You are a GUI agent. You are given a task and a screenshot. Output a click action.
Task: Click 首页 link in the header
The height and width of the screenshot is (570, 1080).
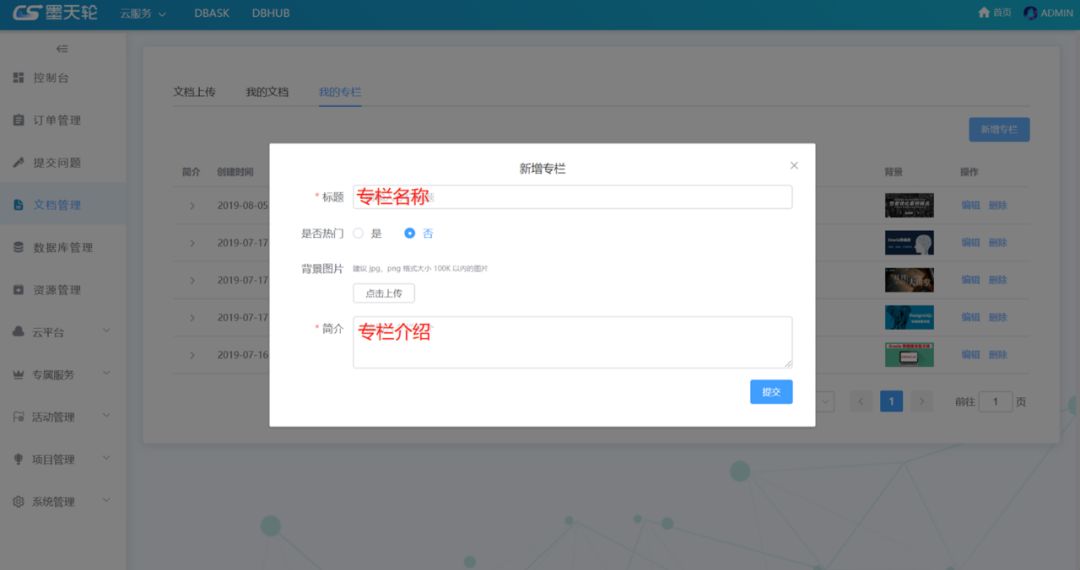(x=1001, y=12)
